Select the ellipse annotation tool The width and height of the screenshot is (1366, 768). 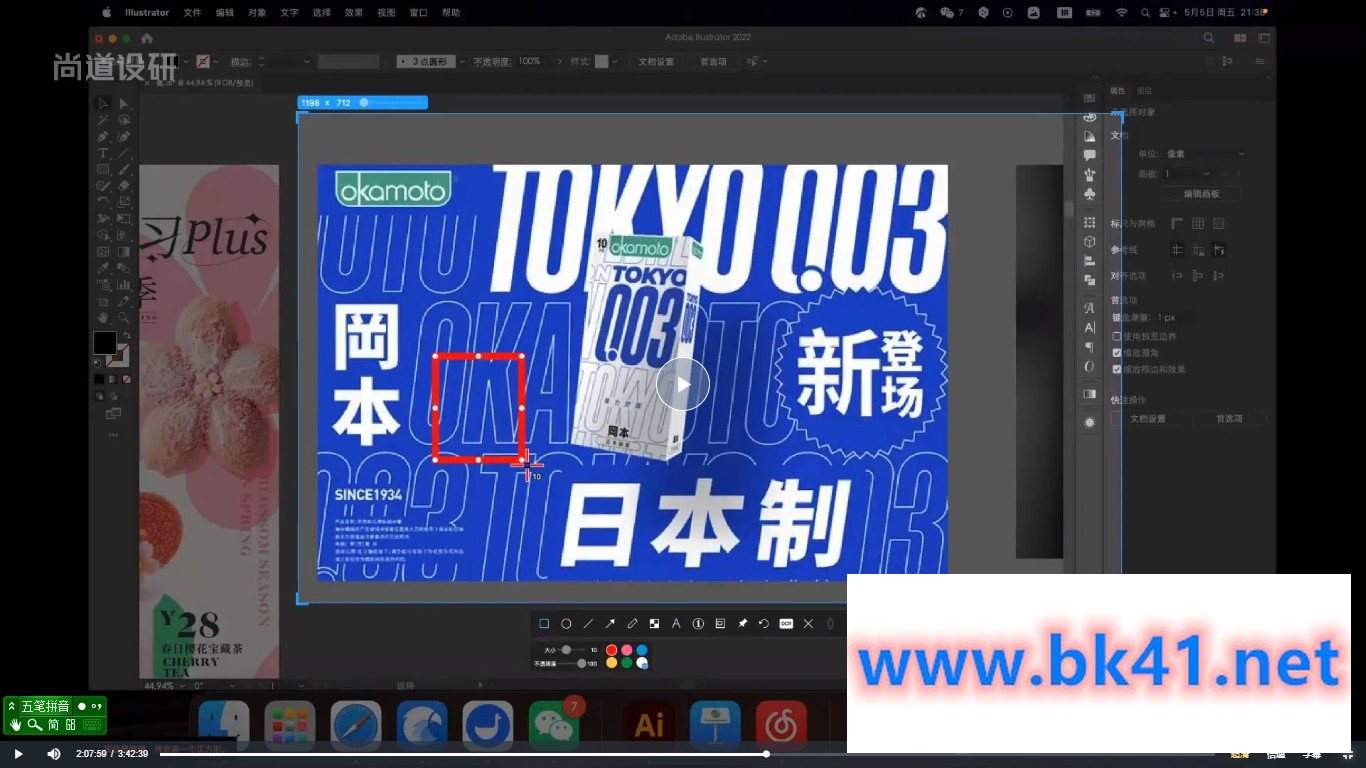coord(566,623)
